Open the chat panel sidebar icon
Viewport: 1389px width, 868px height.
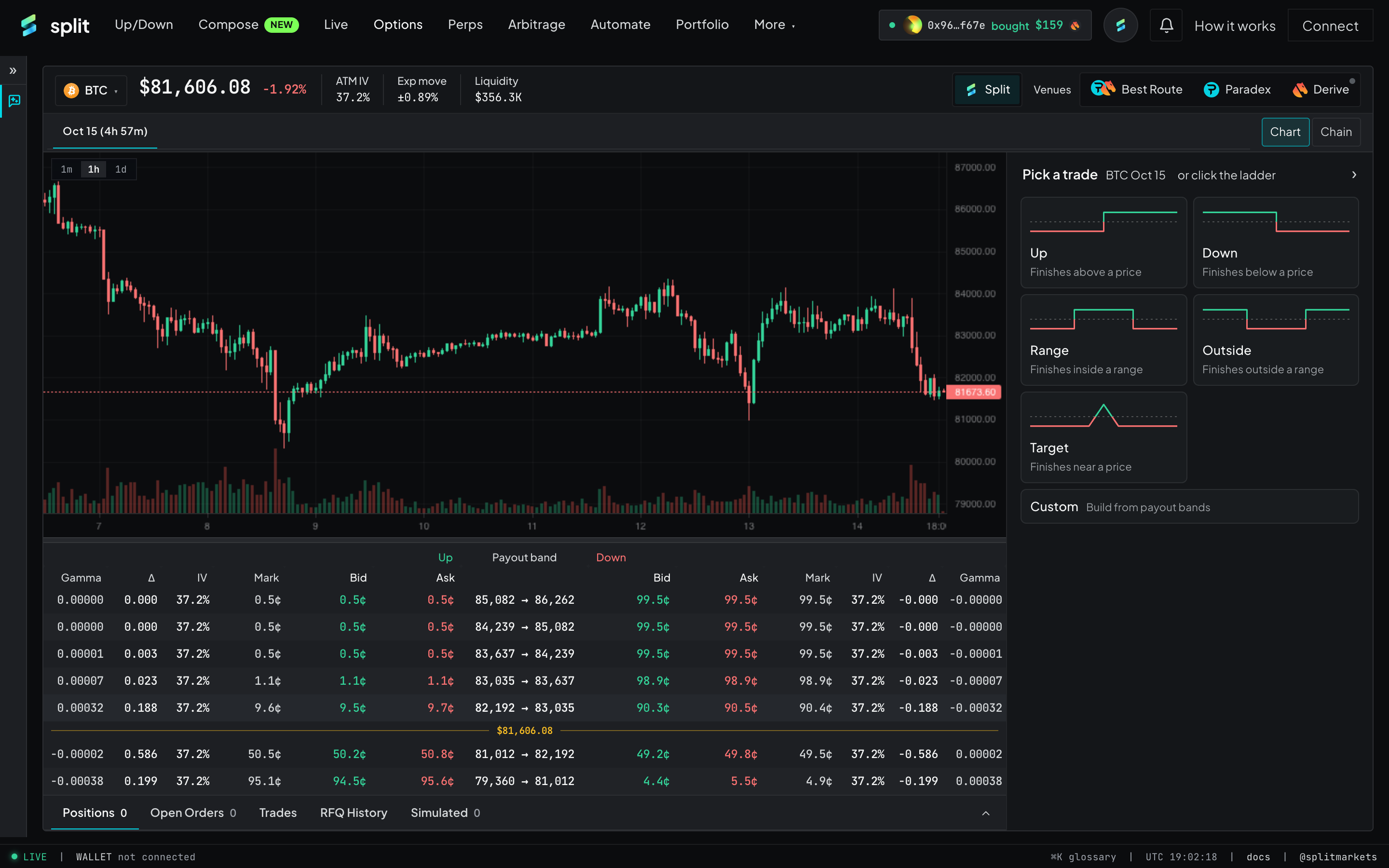tap(14, 101)
